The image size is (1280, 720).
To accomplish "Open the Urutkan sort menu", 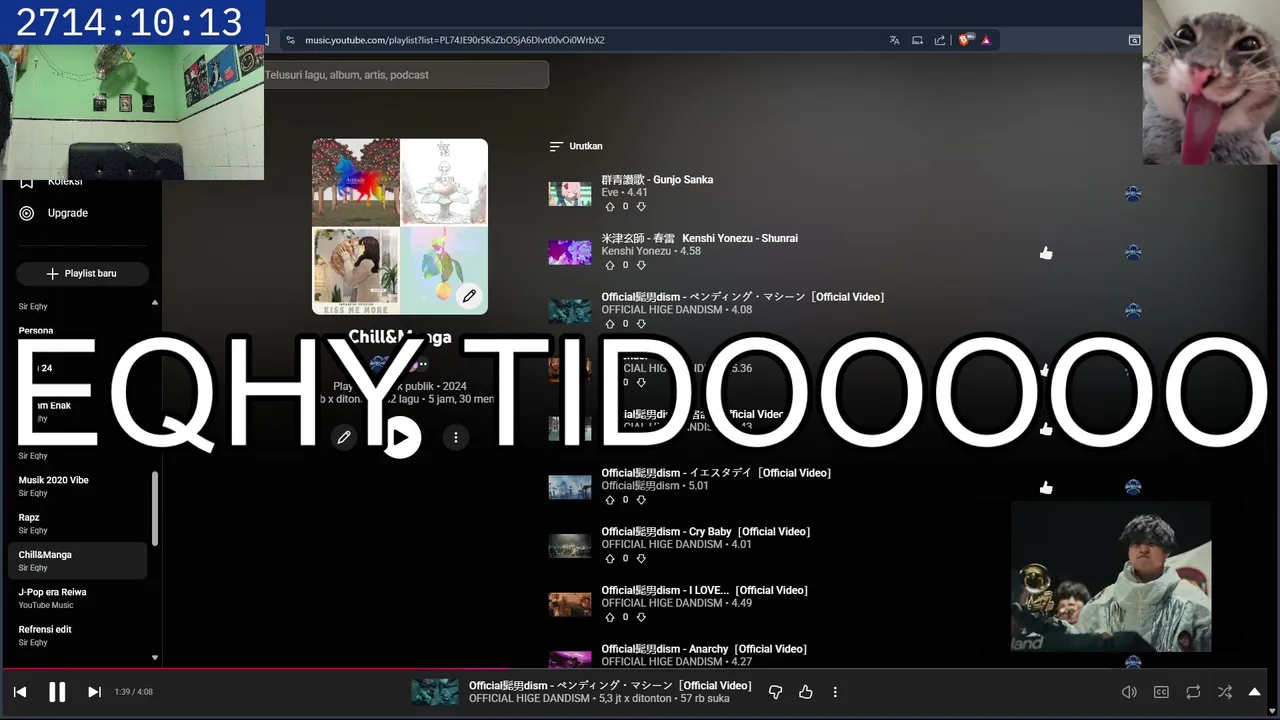I will pyautogui.click(x=576, y=146).
